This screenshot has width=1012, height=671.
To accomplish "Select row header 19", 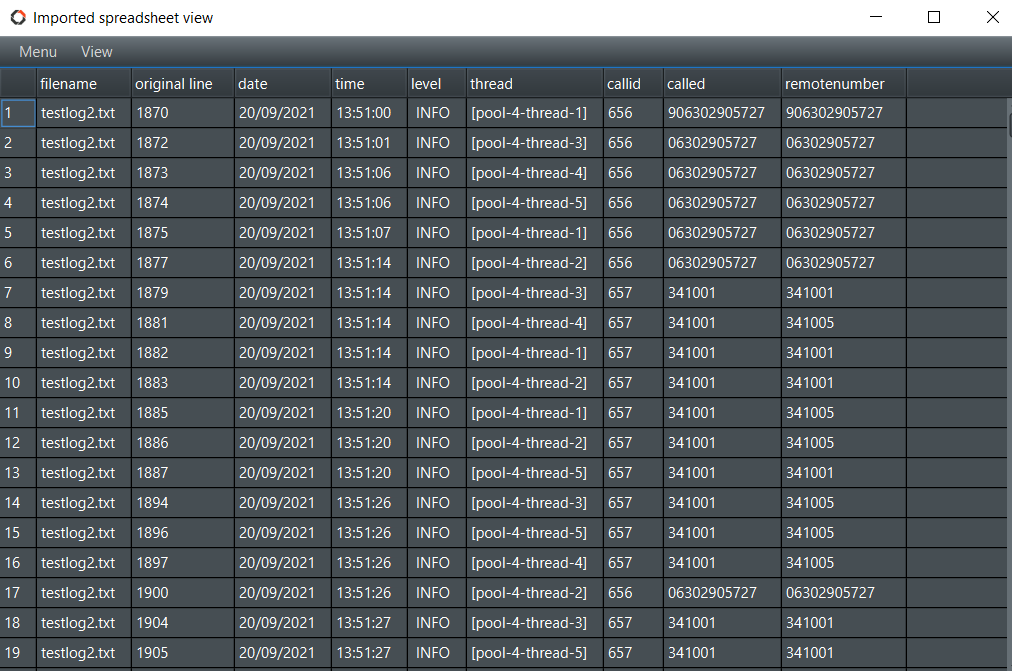I will pyautogui.click(x=18, y=653).
